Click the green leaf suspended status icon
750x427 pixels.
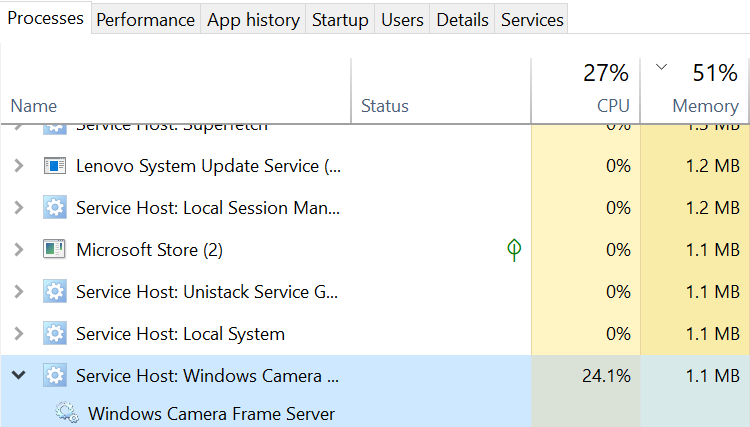[x=514, y=250]
